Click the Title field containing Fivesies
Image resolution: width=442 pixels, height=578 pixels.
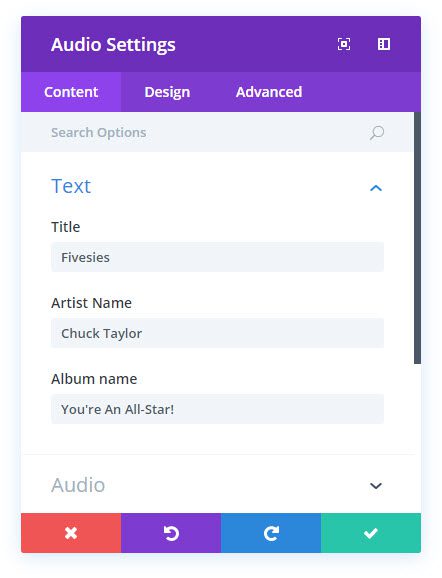pyautogui.click(x=217, y=257)
